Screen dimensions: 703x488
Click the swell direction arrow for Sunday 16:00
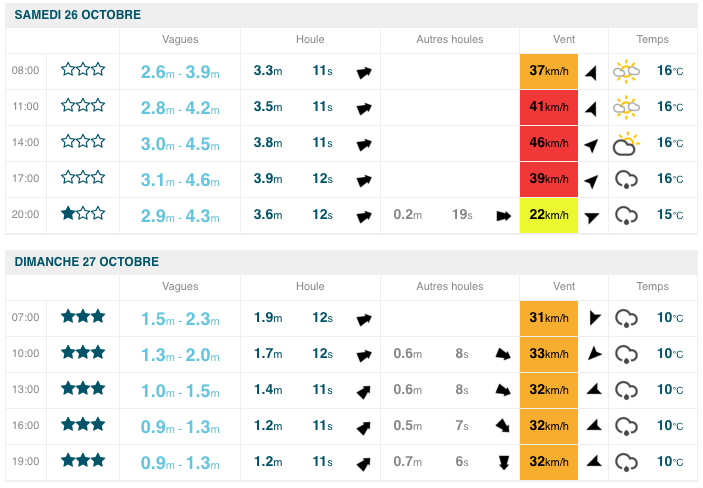click(364, 426)
